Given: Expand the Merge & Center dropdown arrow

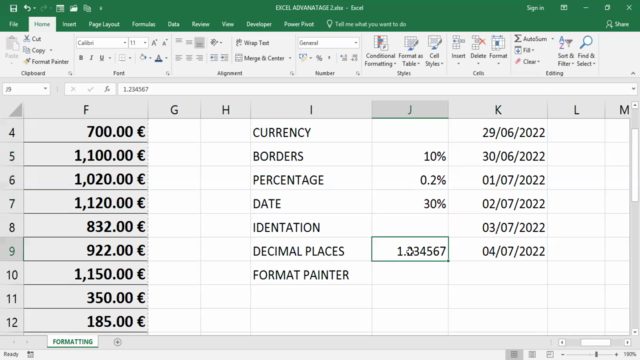Looking at the screenshot, I should point(290,58).
